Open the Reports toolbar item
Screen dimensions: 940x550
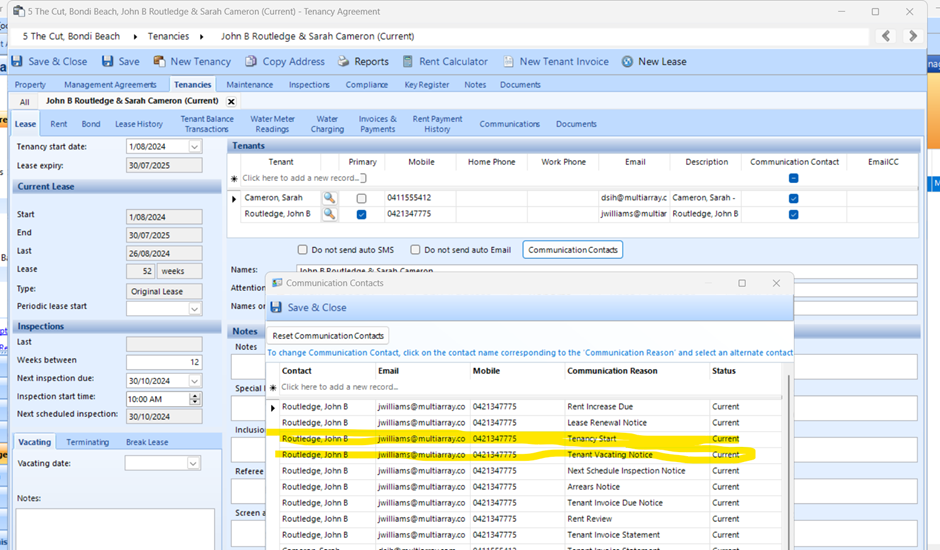pyautogui.click(x=343, y=61)
